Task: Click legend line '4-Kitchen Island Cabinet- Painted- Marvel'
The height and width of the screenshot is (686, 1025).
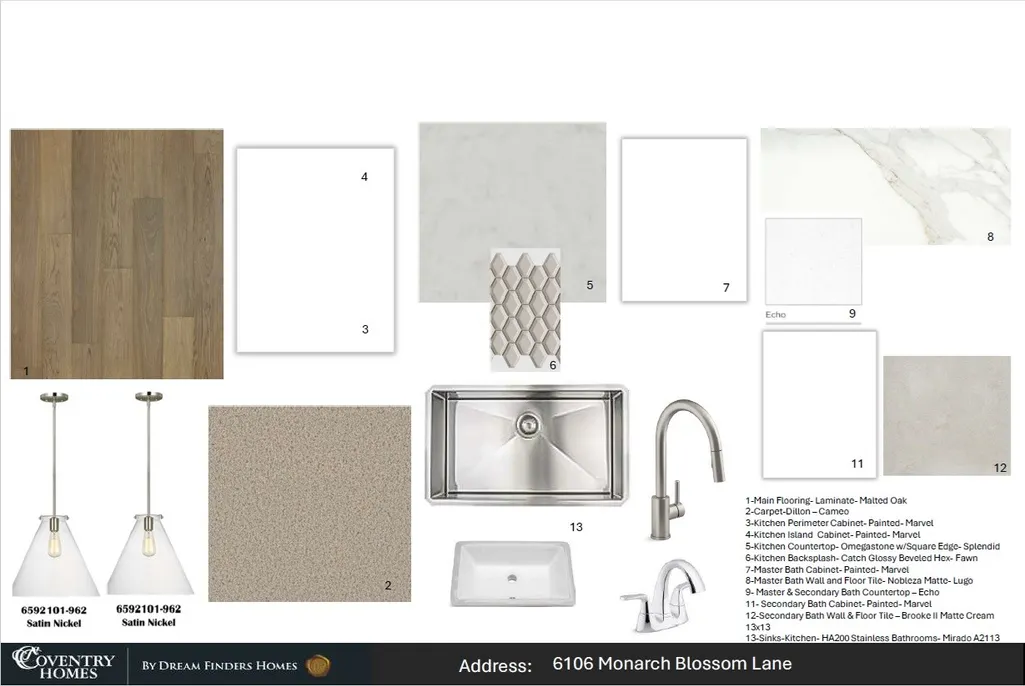Action: click(x=833, y=534)
